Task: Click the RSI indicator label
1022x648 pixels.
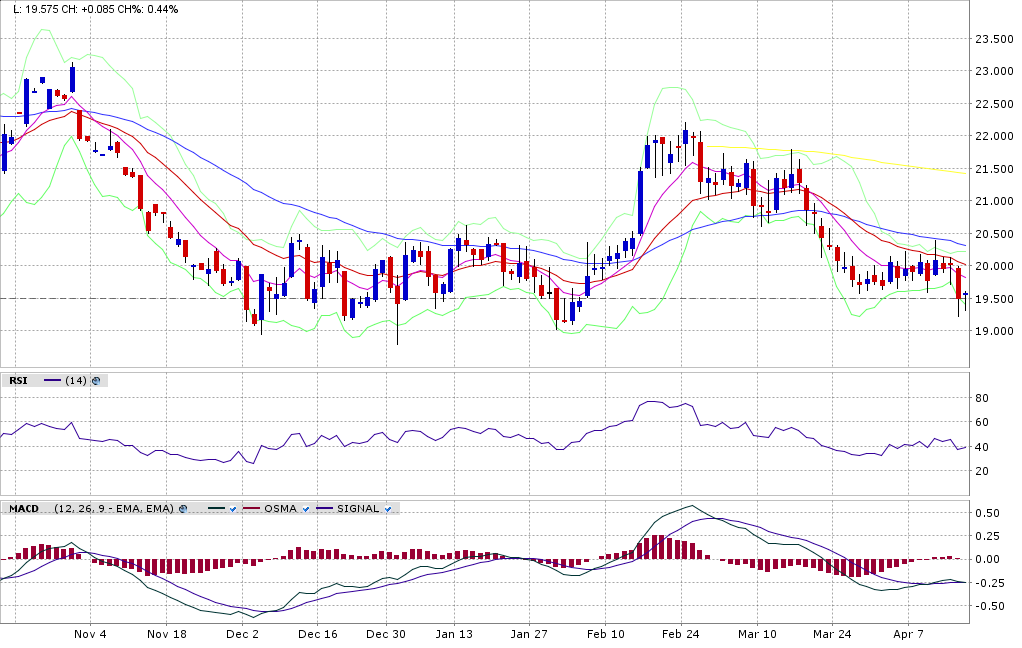Action: (18, 381)
